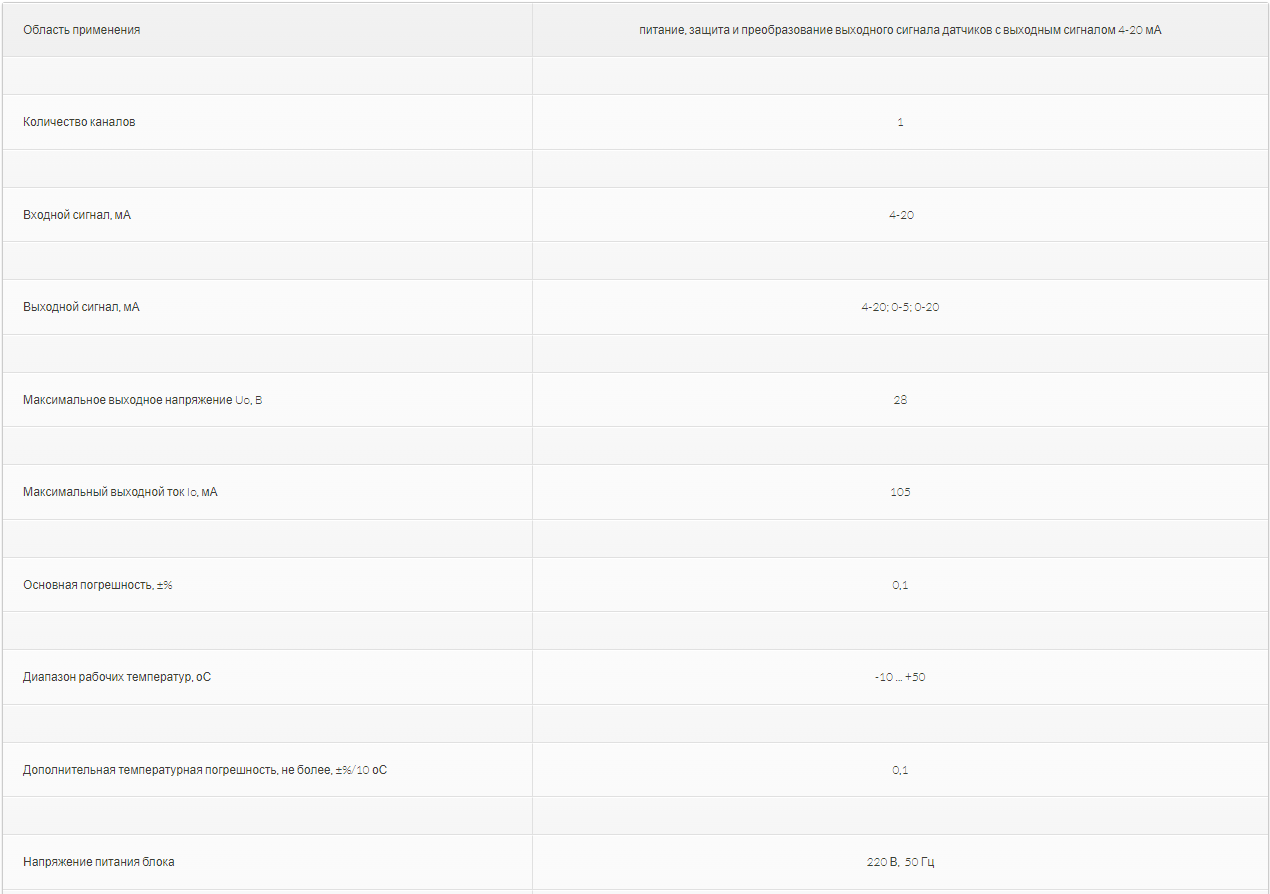Click the 'Напряжение питания блока' label

tap(99, 862)
